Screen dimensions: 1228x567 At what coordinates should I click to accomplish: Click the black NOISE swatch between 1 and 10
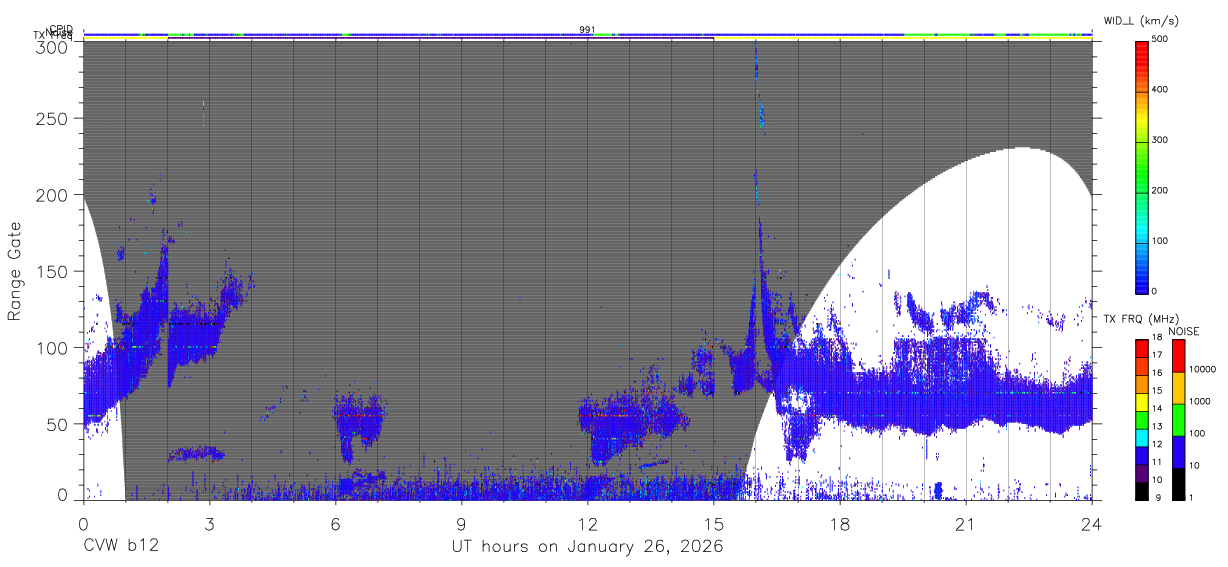coord(1178,484)
